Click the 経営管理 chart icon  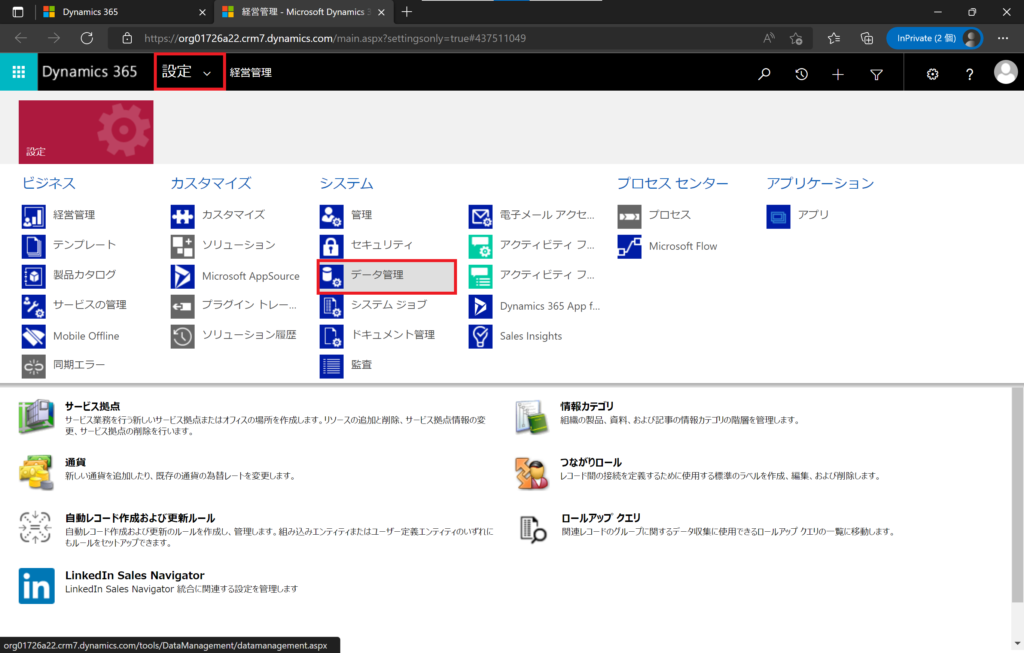(33, 216)
